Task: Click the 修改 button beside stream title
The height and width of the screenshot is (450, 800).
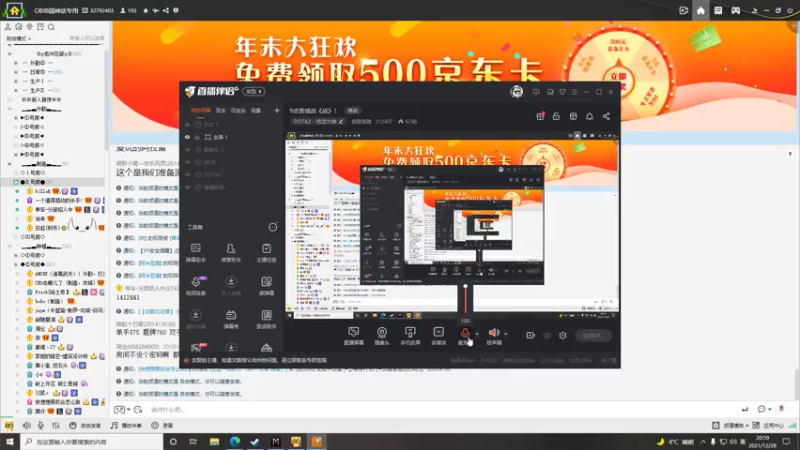Action: click(353, 110)
